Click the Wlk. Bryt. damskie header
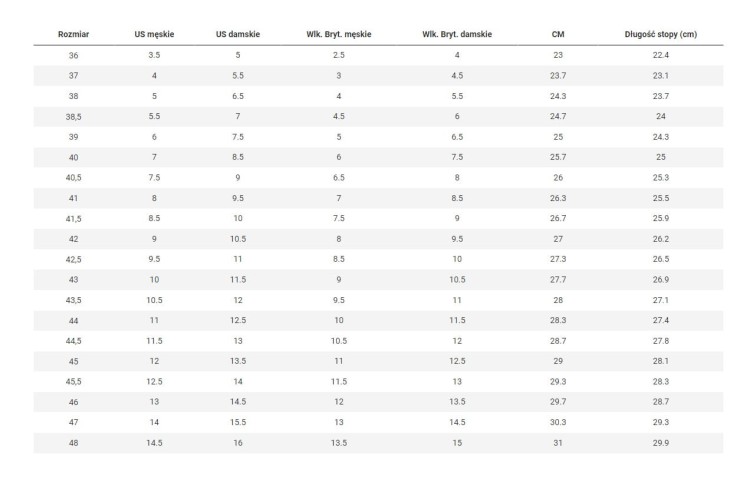The width and height of the screenshot is (750, 487). [x=457, y=34]
